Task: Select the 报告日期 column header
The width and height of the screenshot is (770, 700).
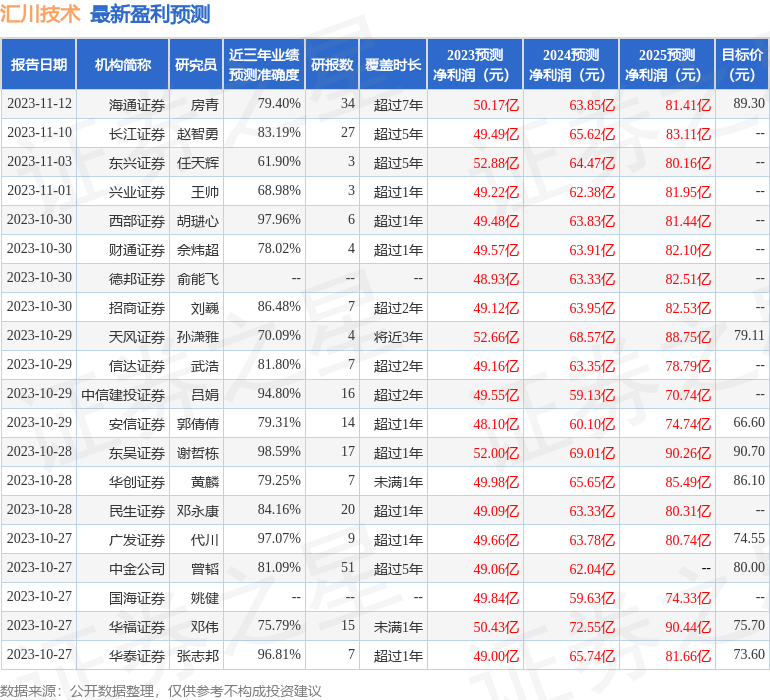Action: tap(39, 65)
